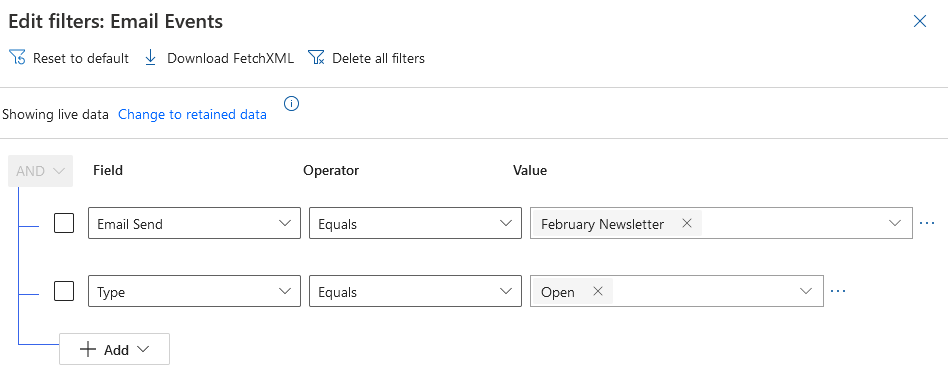This screenshot has height=371, width=948.
Task: Open the Type field dropdown
Action: (194, 291)
